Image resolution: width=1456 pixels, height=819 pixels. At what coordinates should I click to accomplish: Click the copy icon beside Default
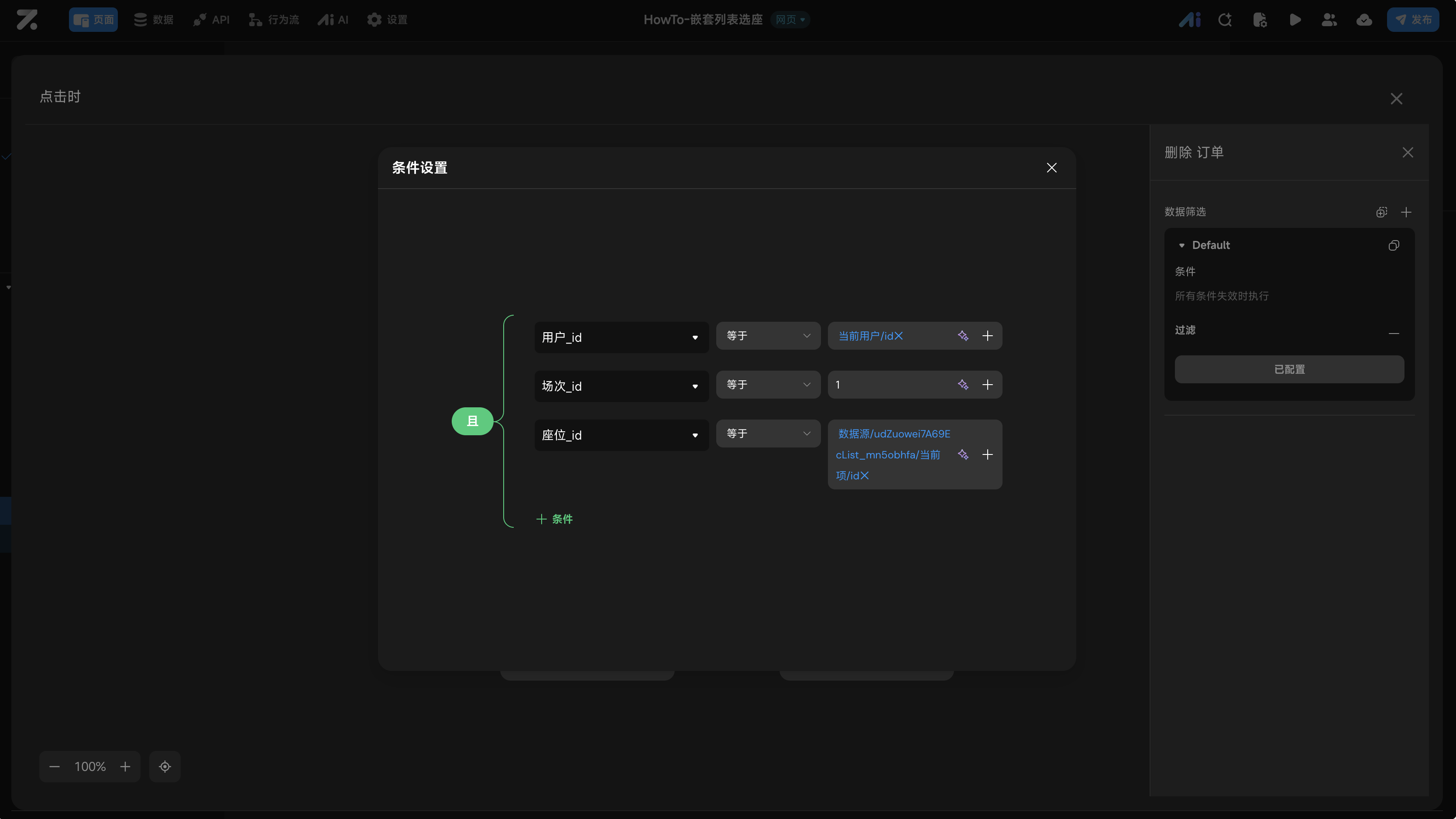click(x=1394, y=245)
